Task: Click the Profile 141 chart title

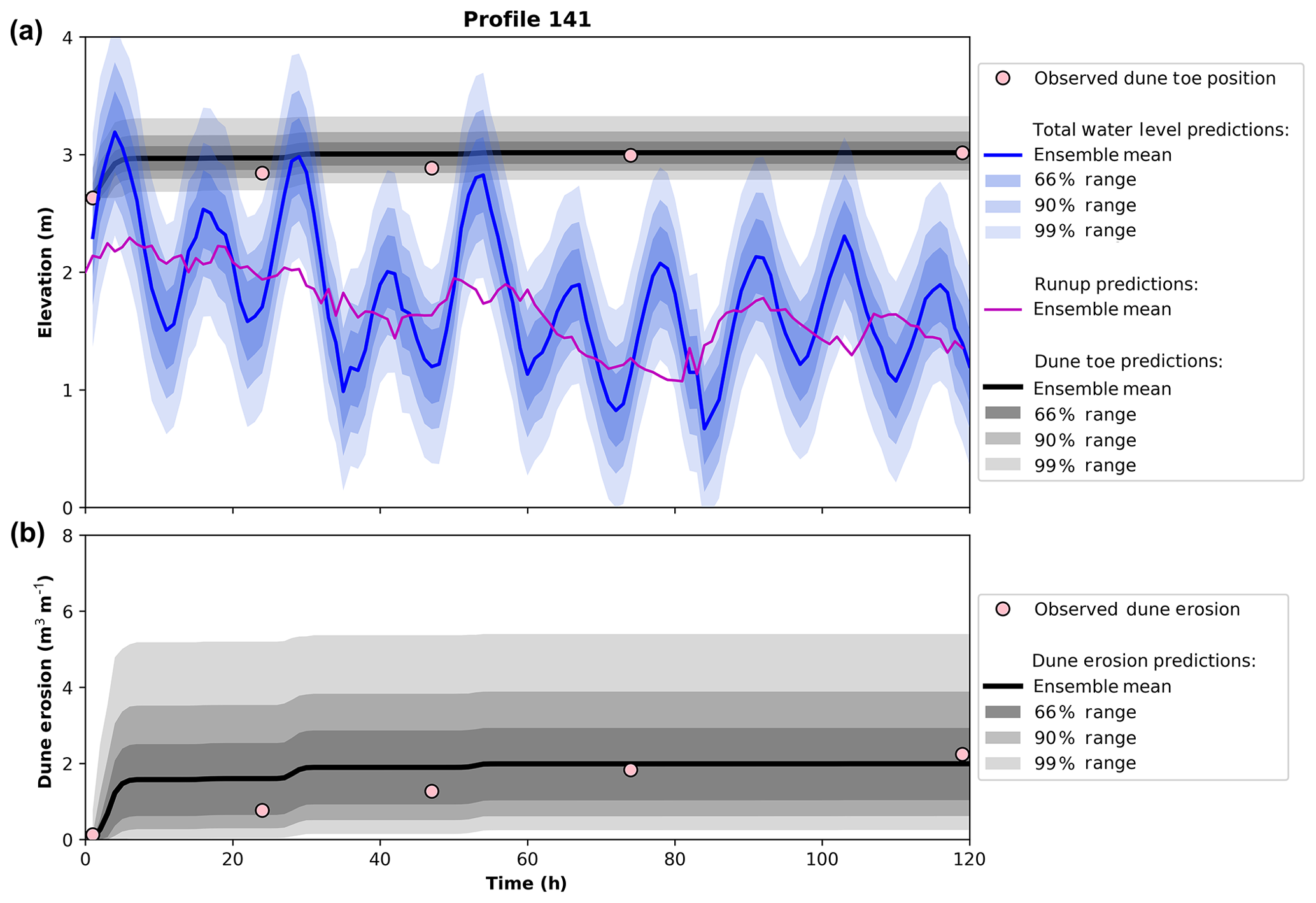Action: coord(527,20)
